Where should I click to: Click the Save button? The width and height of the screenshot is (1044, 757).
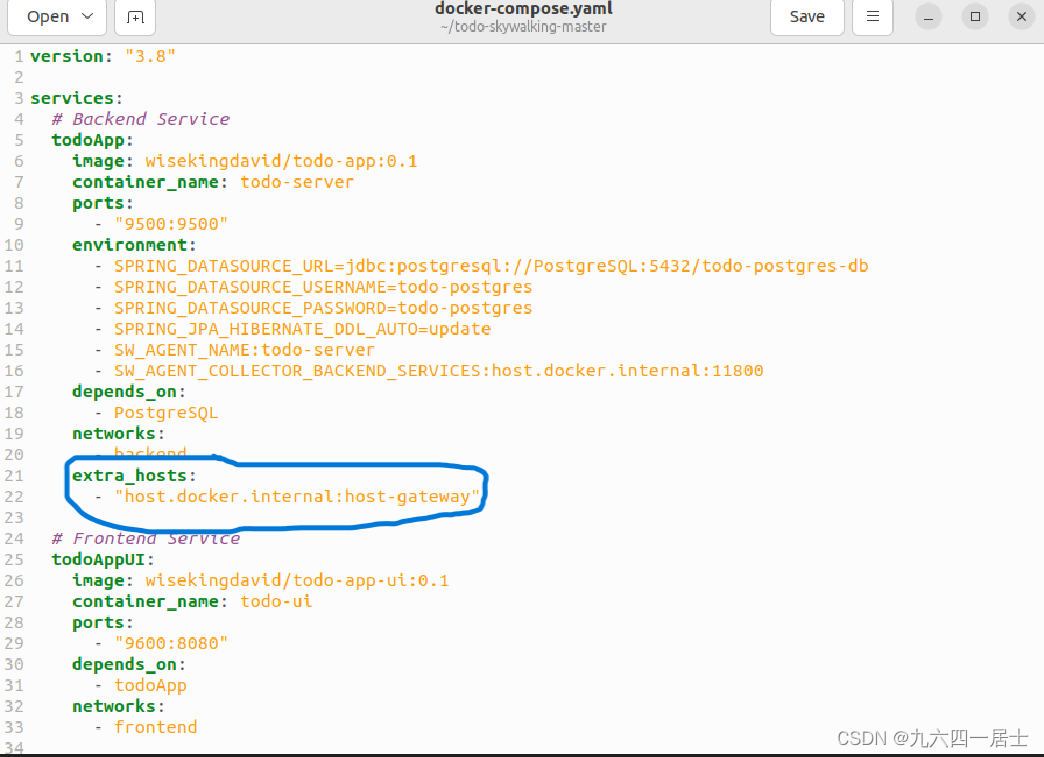[806, 17]
